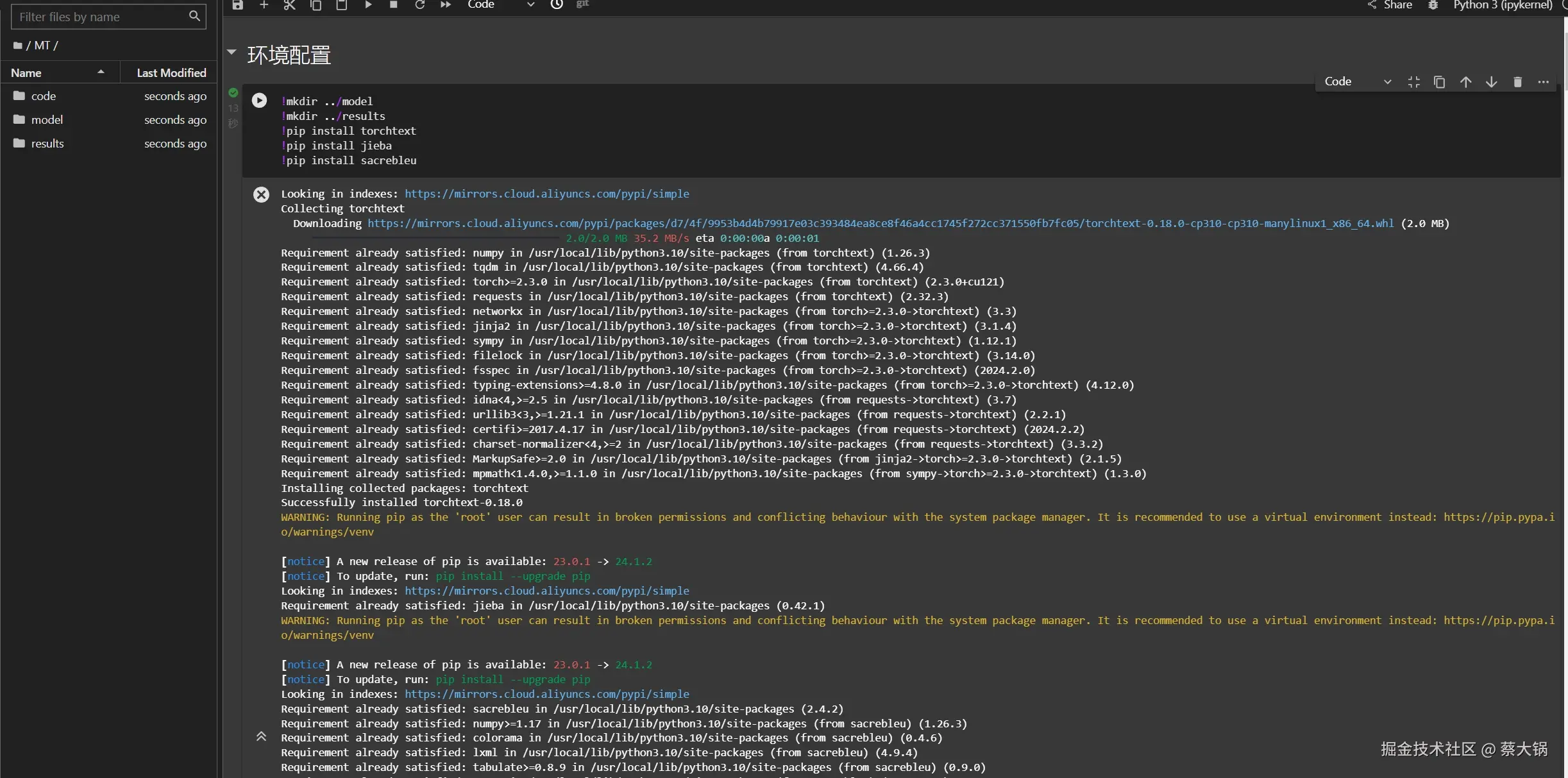The height and width of the screenshot is (778, 1568).
Task: Click the Filter files by name field
Action: [101, 17]
